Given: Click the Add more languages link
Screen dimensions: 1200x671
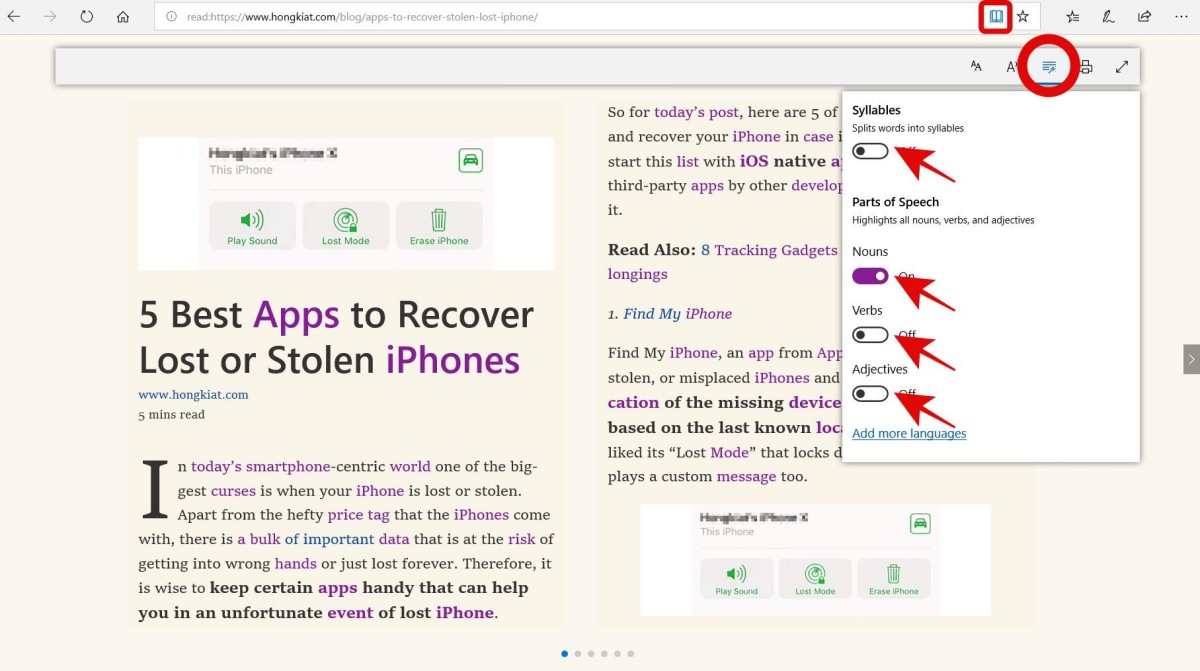Looking at the screenshot, I should [909, 433].
